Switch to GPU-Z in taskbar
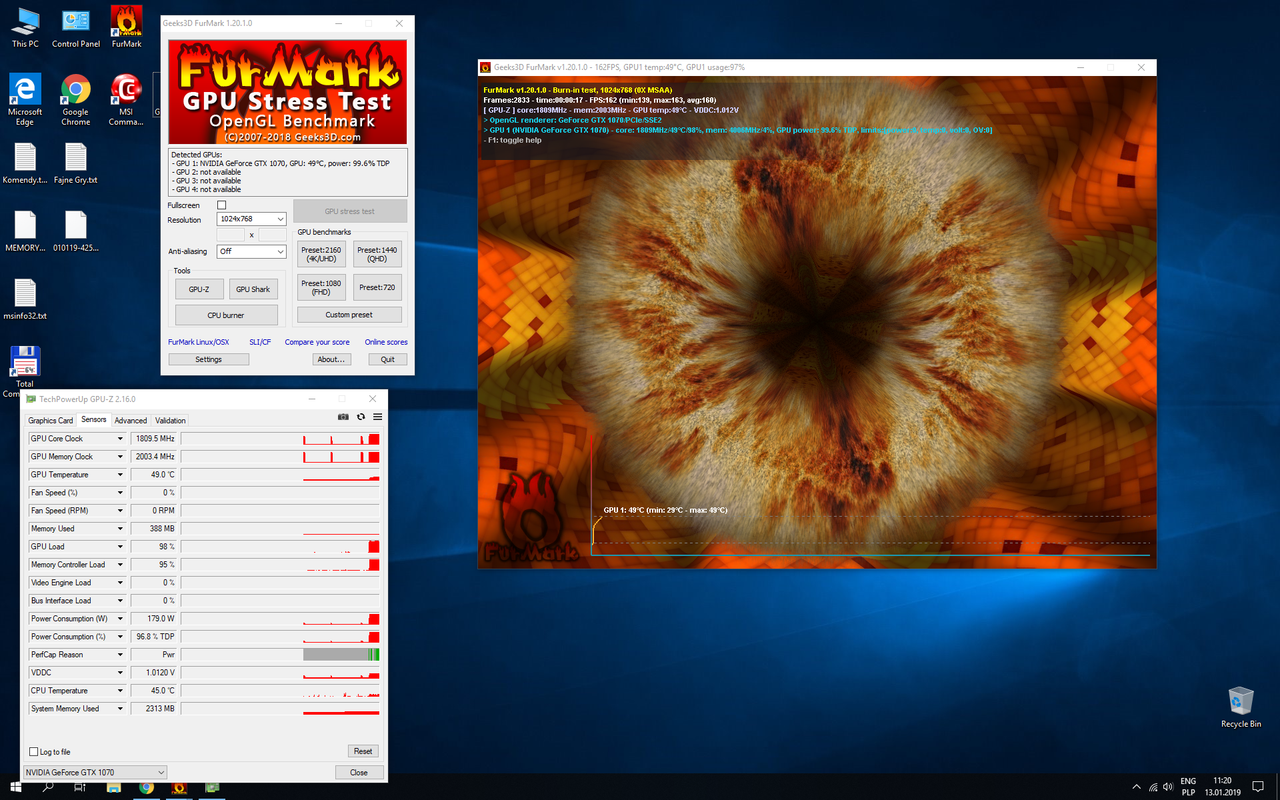Image resolution: width=1280 pixels, height=800 pixels. [x=212, y=787]
